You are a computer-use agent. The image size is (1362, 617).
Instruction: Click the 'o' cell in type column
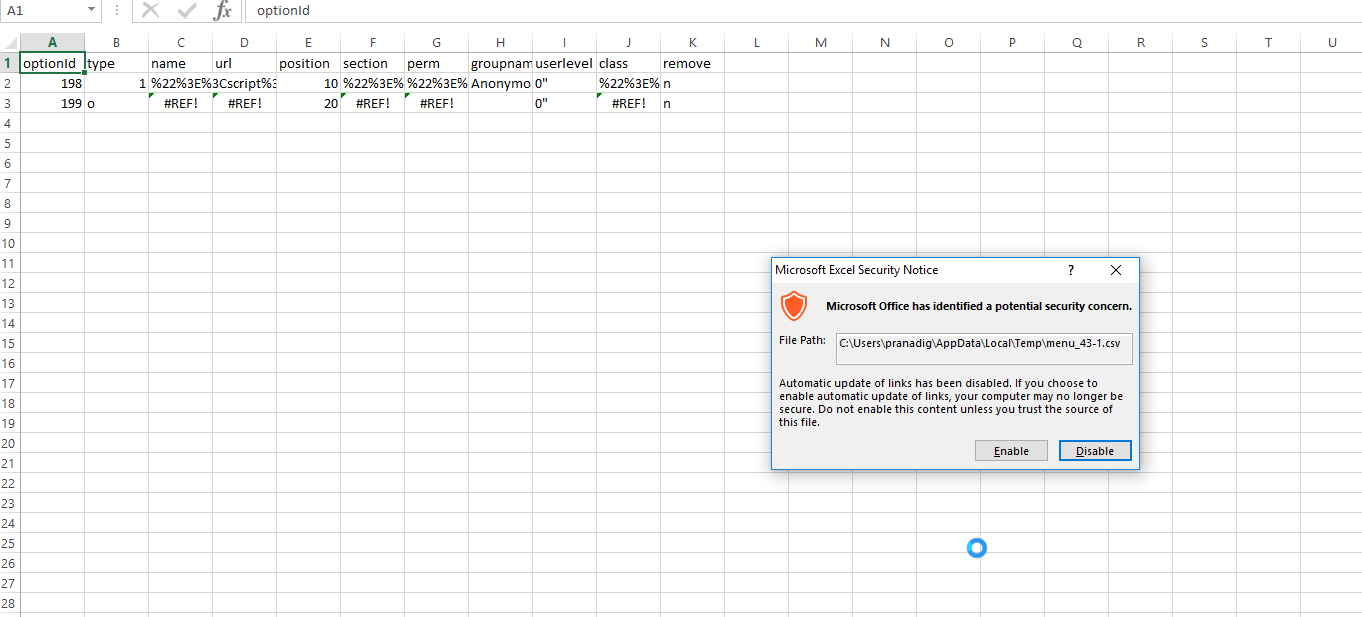pyautogui.click(x=116, y=103)
